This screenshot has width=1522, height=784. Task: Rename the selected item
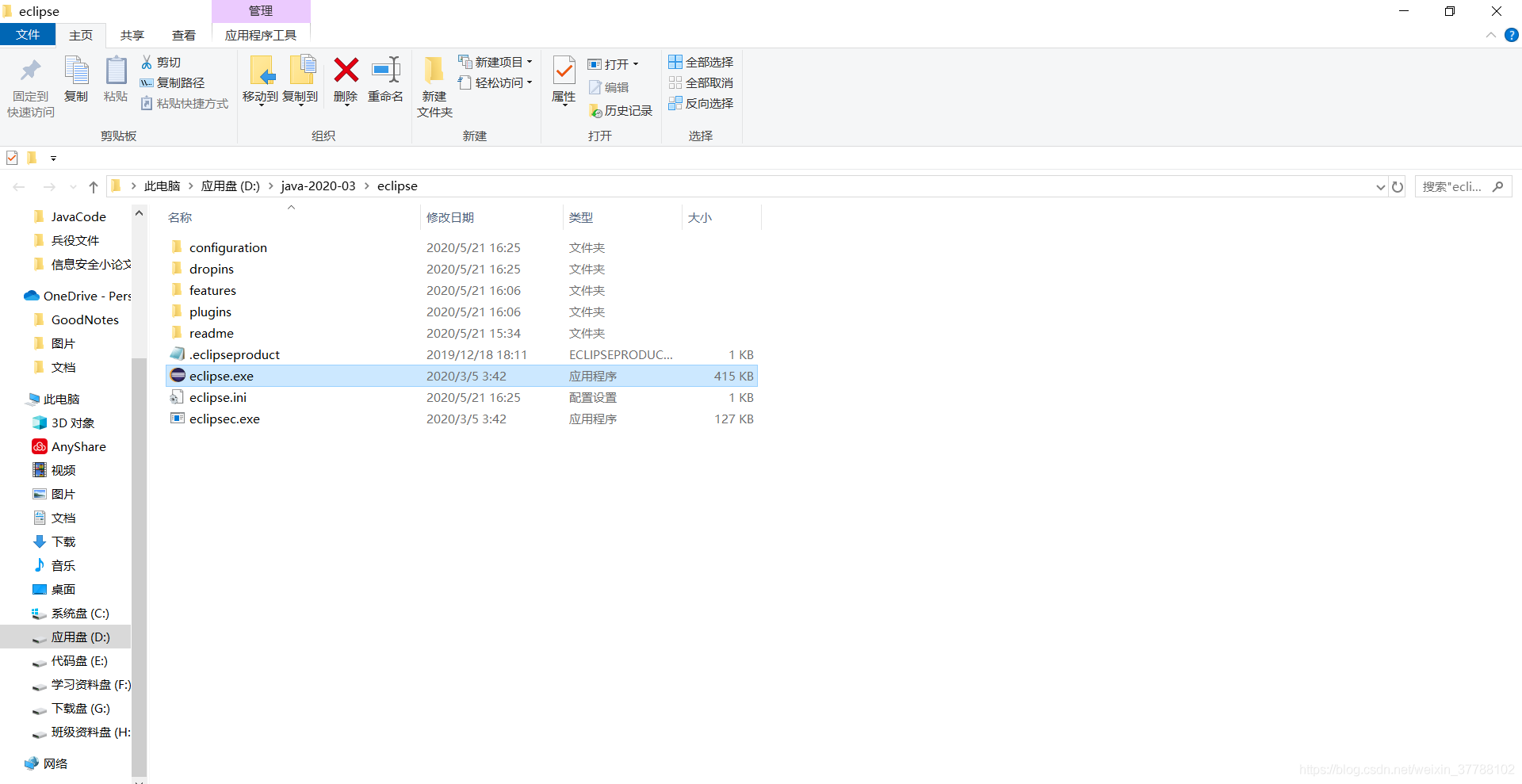(x=385, y=79)
